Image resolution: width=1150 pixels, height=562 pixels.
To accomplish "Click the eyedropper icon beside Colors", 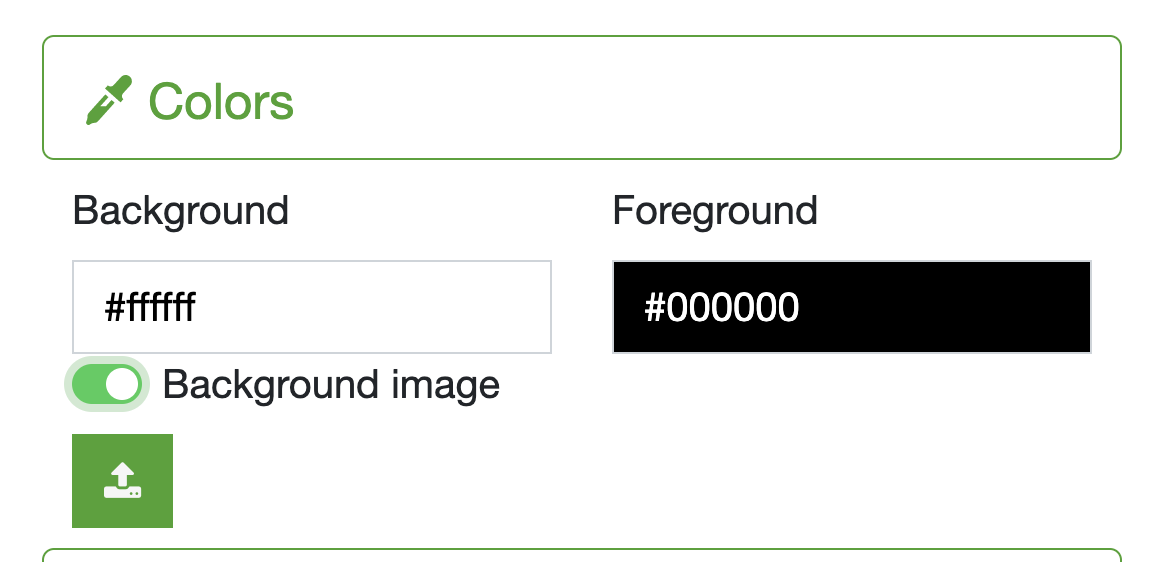I will tap(108, 101).
